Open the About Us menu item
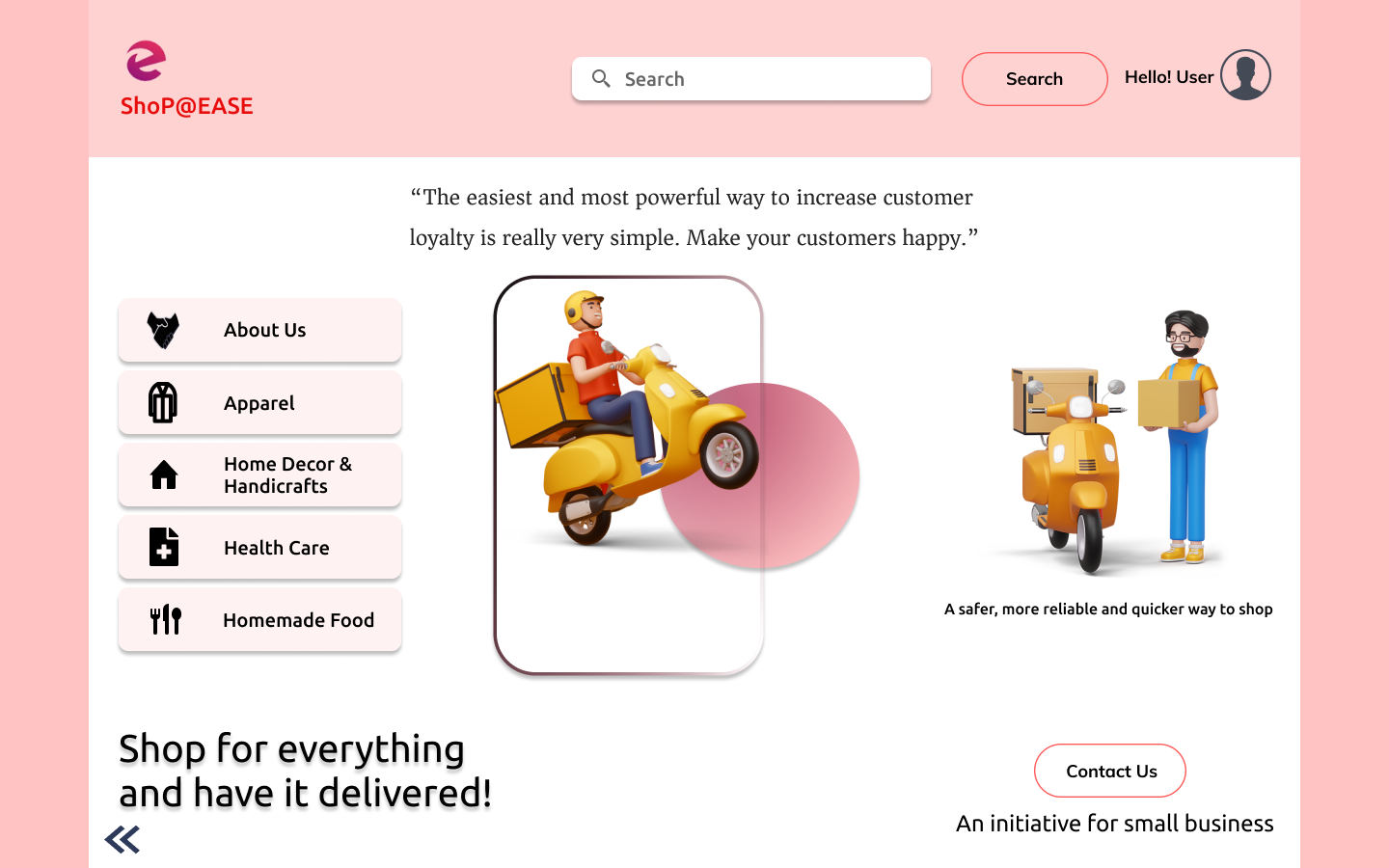Image resolution: width=1389 pixels, height=868 pixels. pos(259,330)
